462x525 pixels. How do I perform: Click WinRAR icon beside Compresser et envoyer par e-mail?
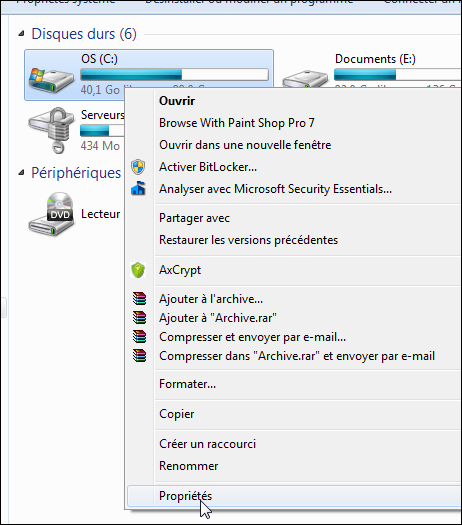click(139, 336)
